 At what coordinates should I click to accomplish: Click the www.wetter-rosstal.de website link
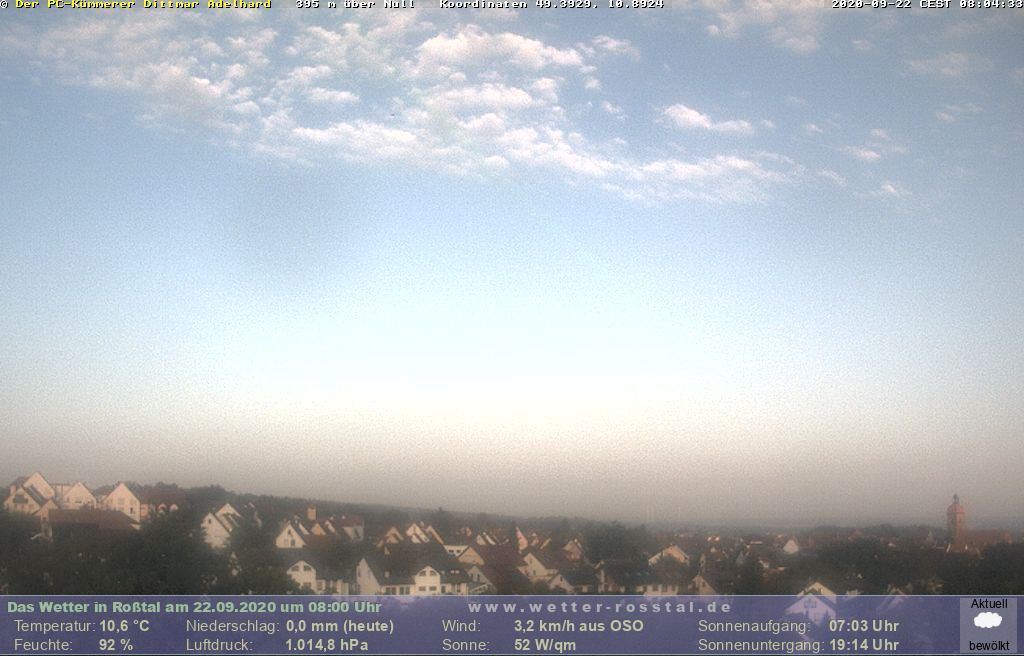point(600,607)
